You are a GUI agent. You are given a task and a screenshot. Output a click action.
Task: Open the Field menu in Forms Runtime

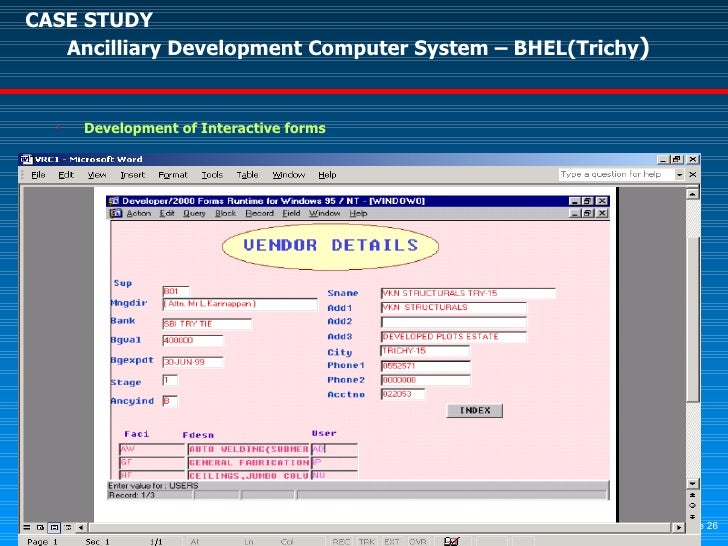click(x=291, y=213)
